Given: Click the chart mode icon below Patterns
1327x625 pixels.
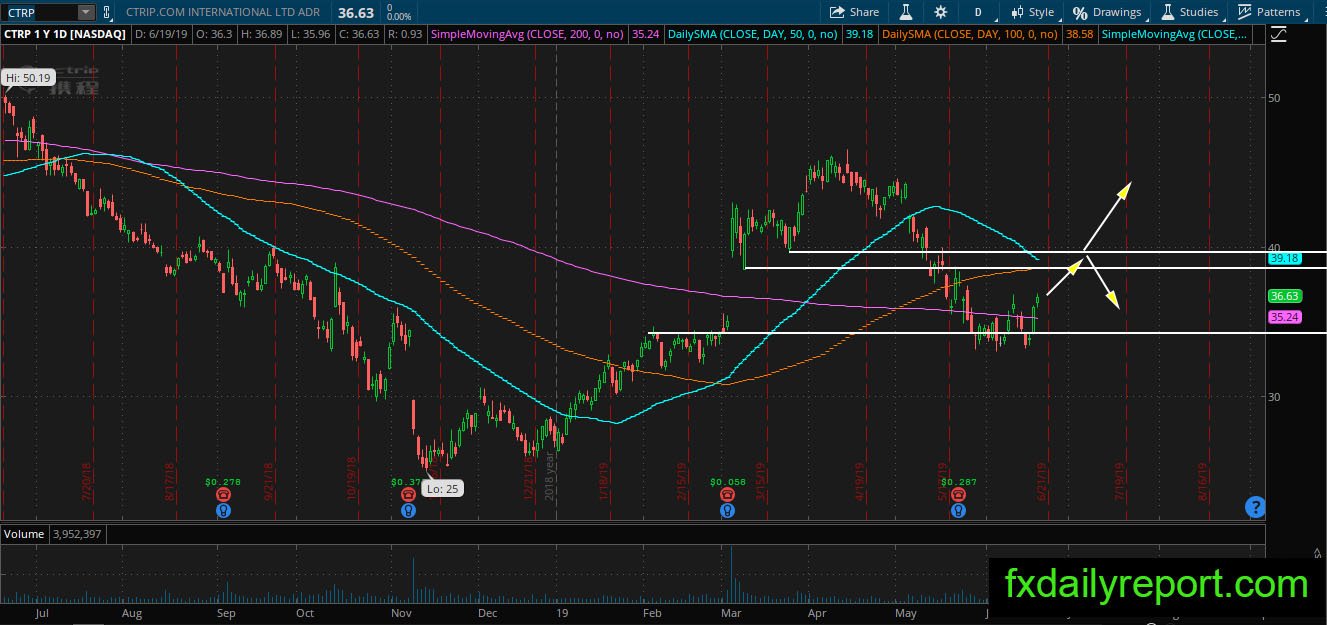Looking at the screenshot, I should click(x=1278, y=34).
